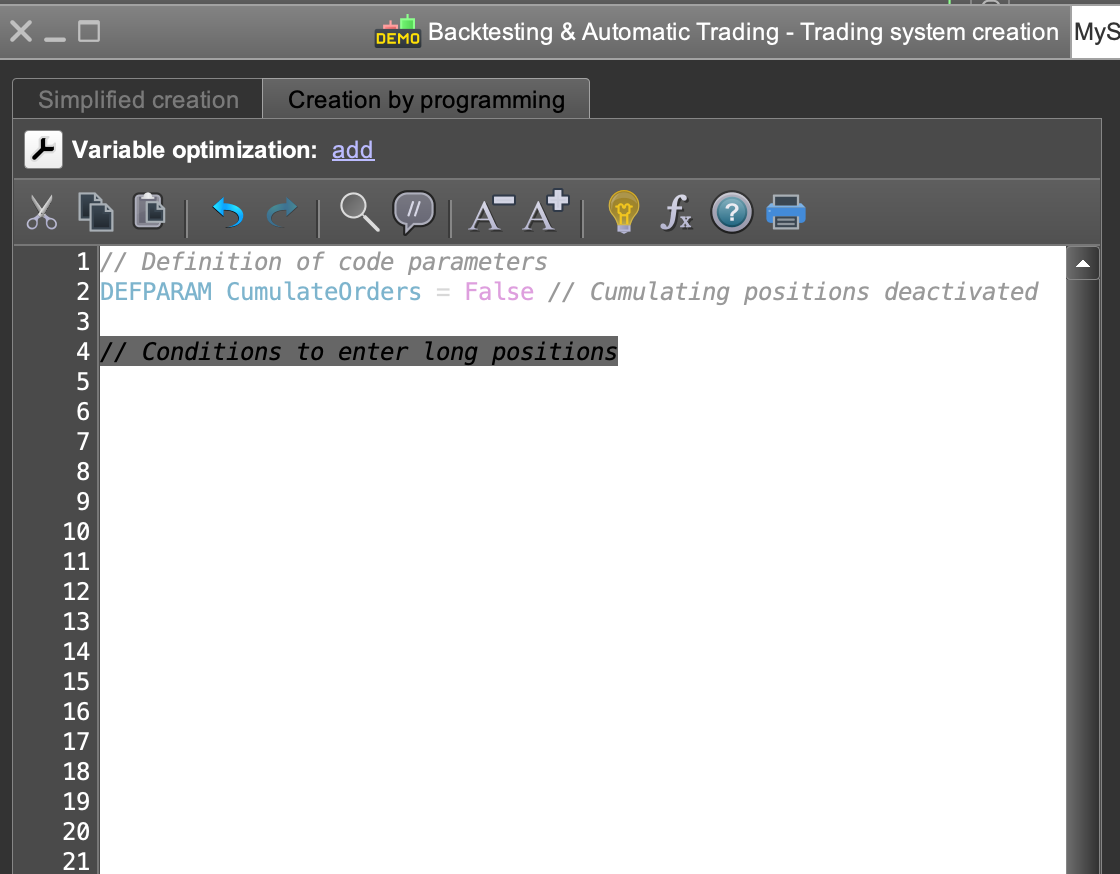Screen dimensions: 1120x874
Task: Select Creation by programming tab
Action: (x=426, y=100)
